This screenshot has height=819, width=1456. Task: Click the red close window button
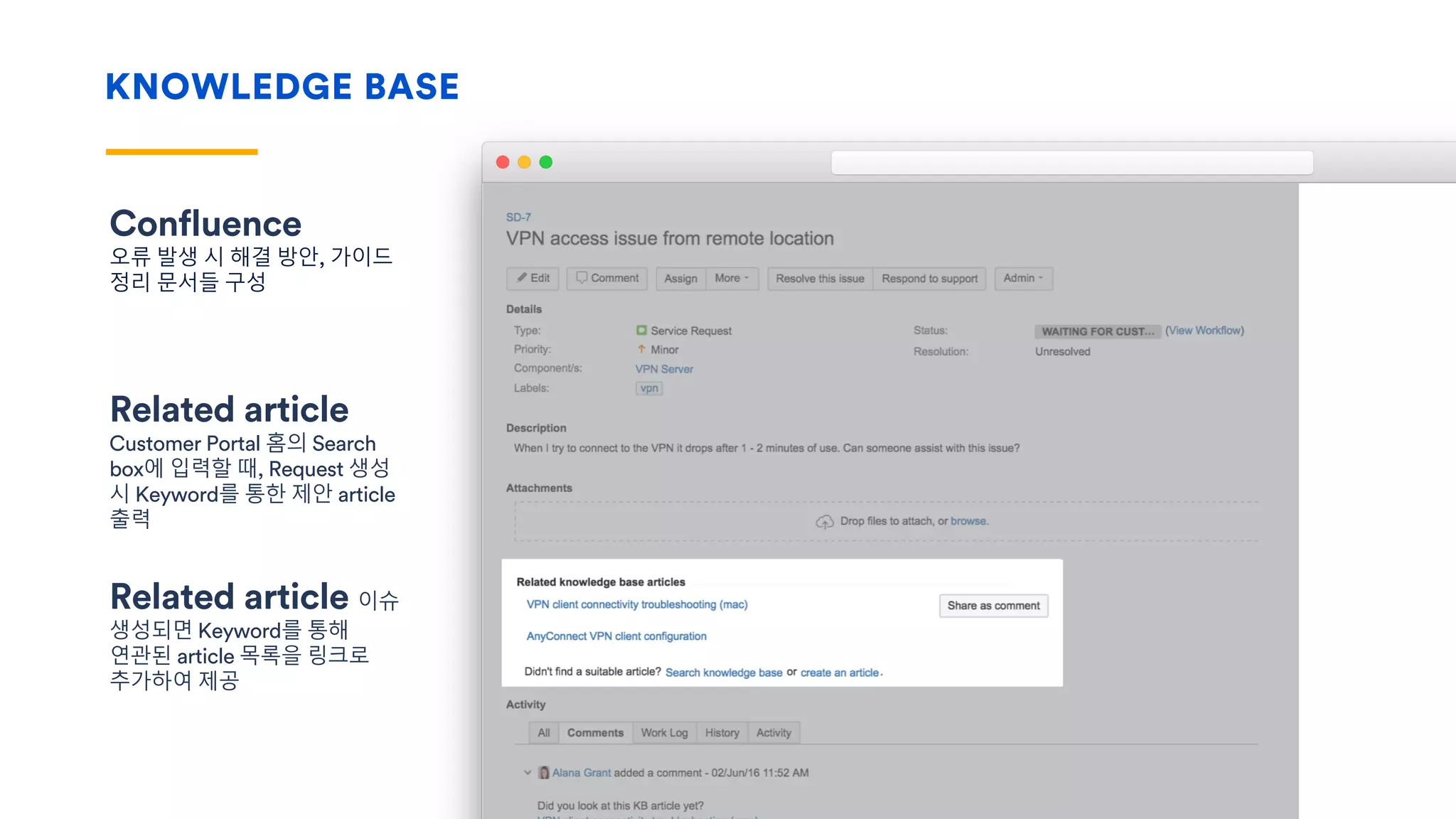[x=503, y=162]
